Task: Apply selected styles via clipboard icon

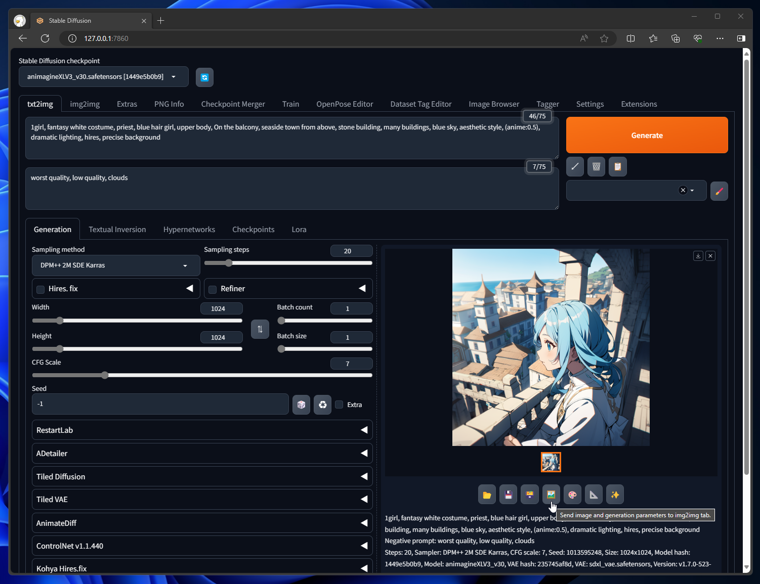Action: 618,167
